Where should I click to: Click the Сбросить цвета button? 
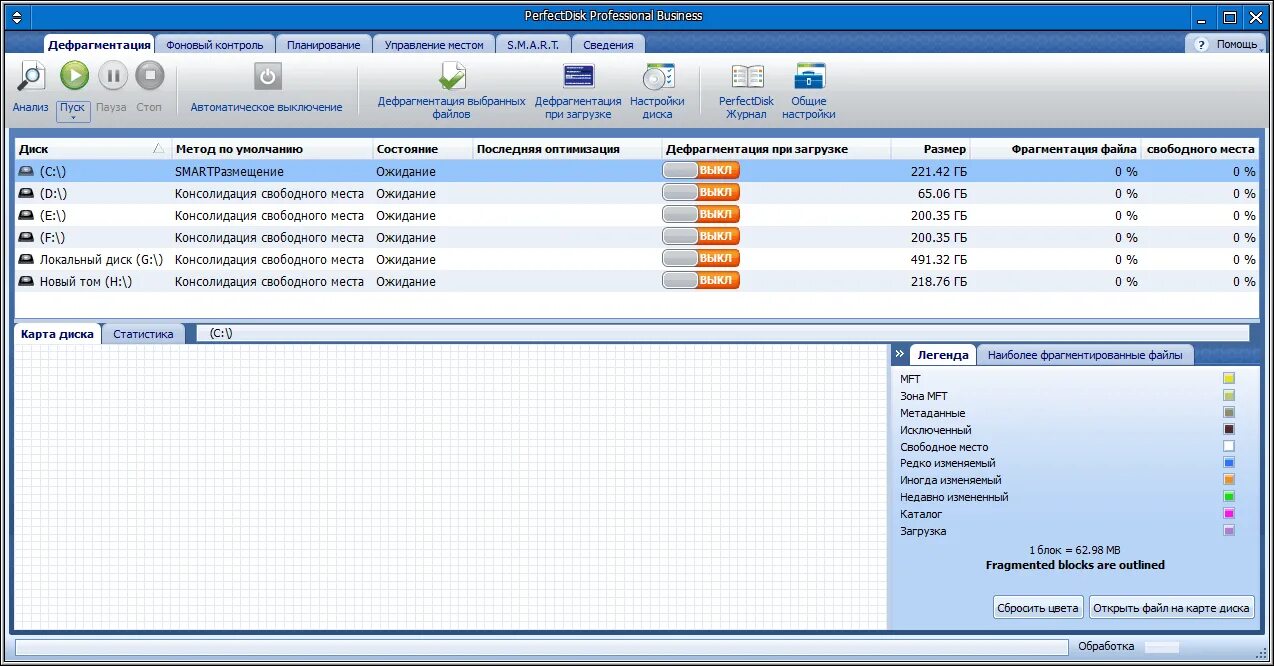[1038, 608]
